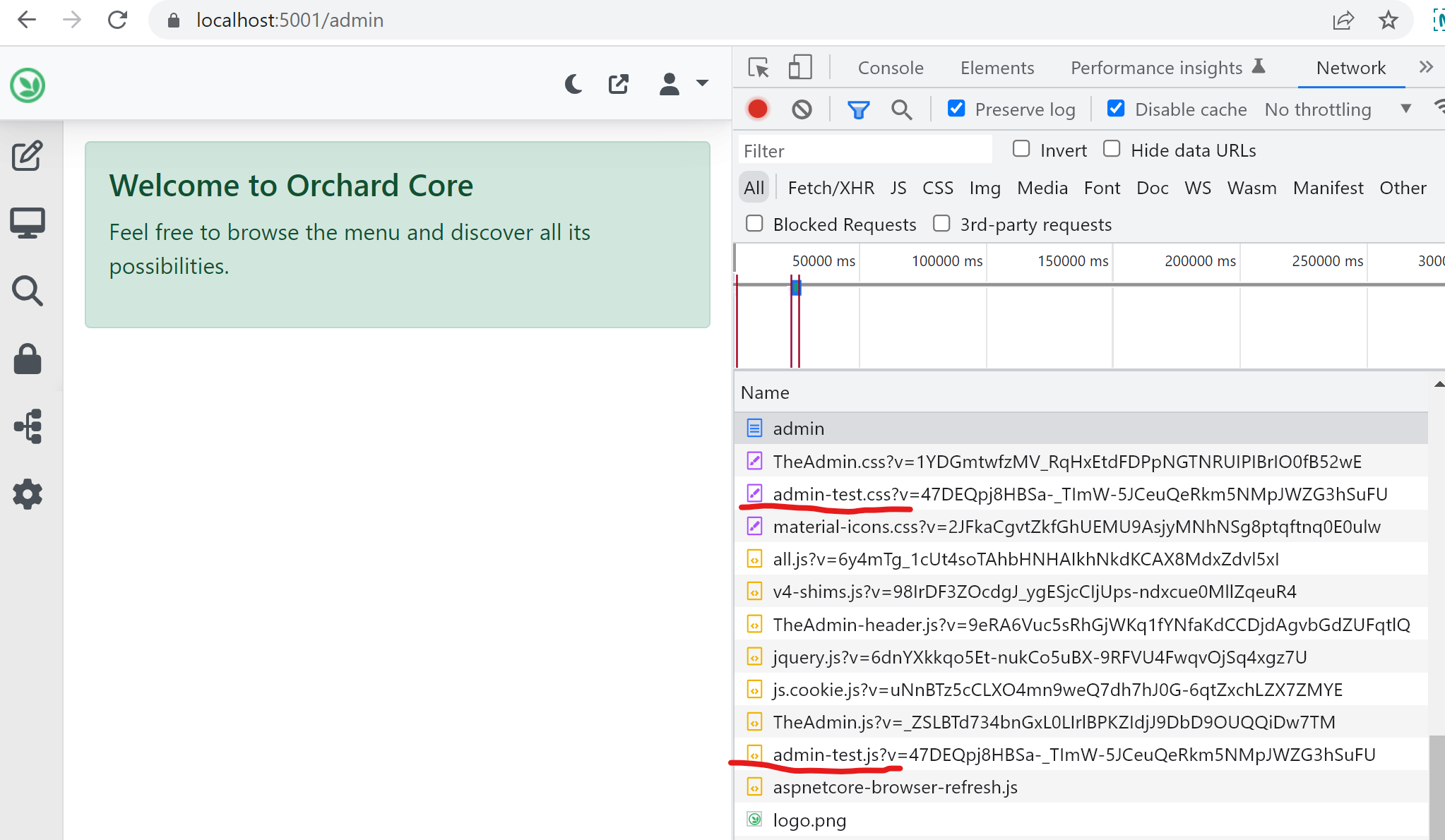
Task: Open the workflows icon in the left sidebar
Action: point(28,426)
